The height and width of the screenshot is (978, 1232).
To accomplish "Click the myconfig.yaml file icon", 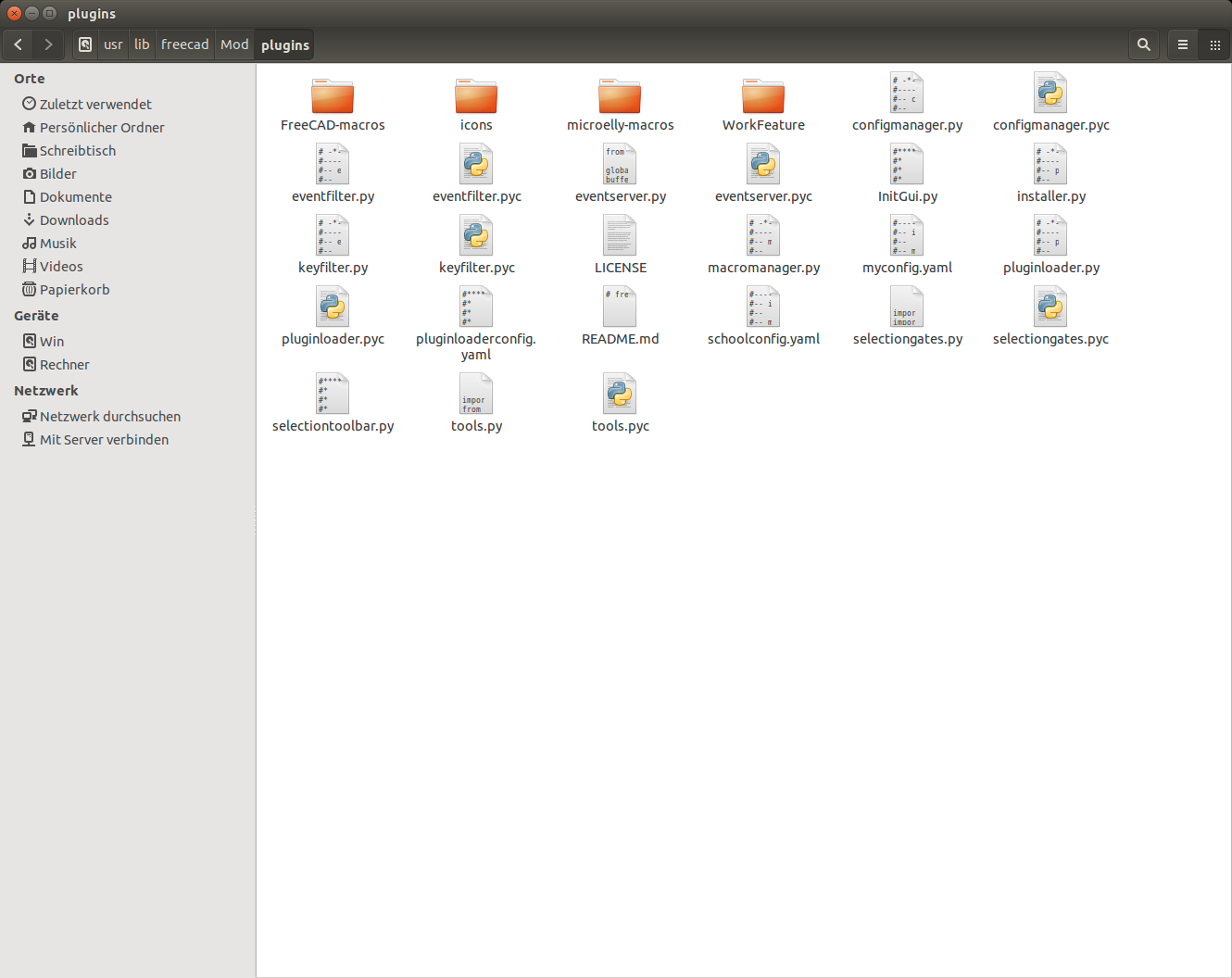I will coord(907,235).
